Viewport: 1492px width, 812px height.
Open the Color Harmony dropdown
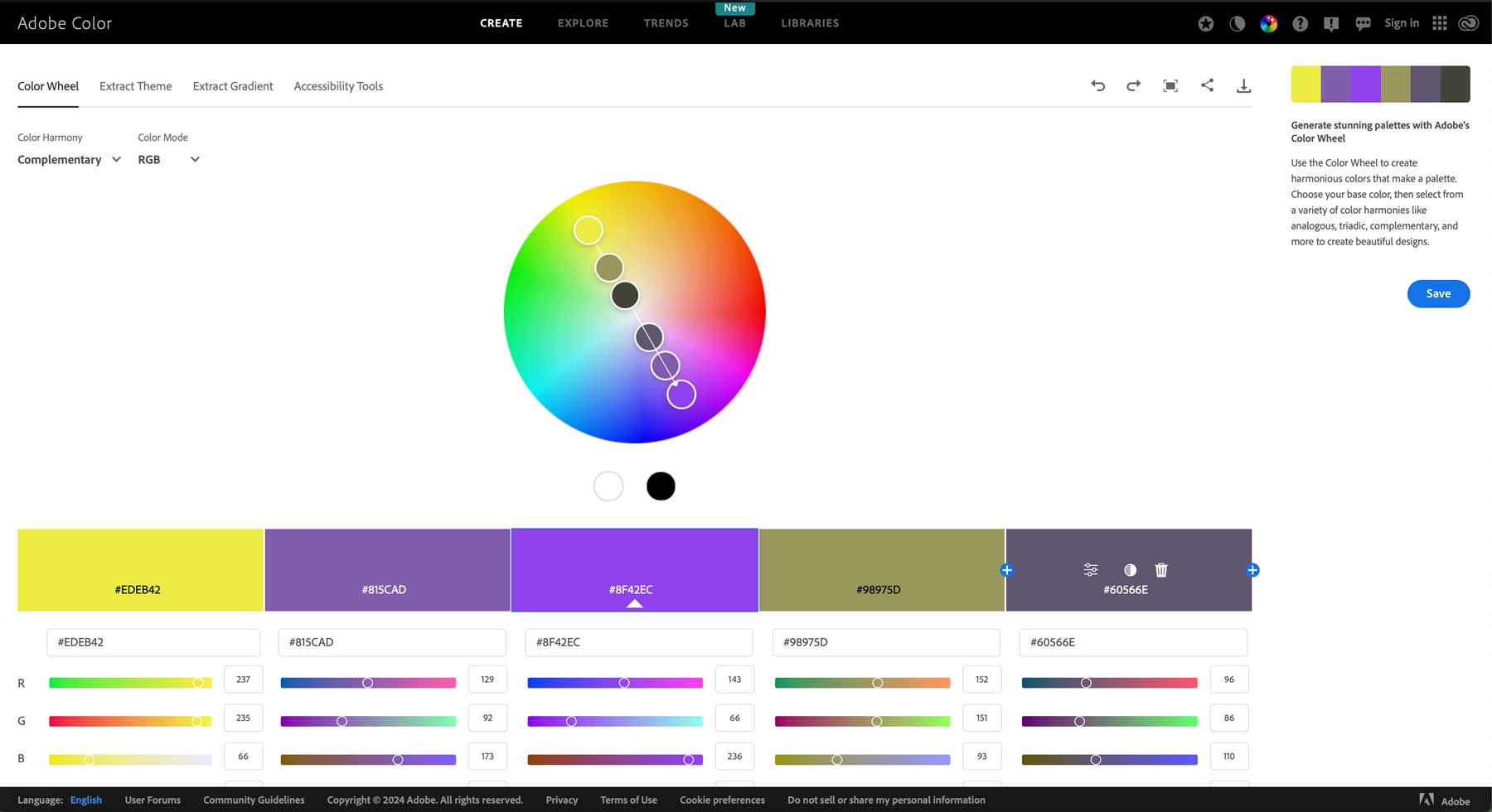point(68,159)
